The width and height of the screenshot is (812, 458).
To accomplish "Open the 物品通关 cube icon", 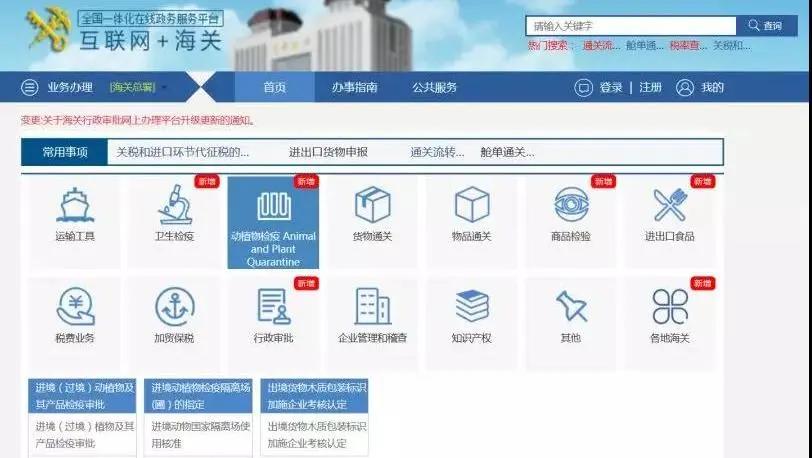I will pyautogui.click(x=472, y=205).
